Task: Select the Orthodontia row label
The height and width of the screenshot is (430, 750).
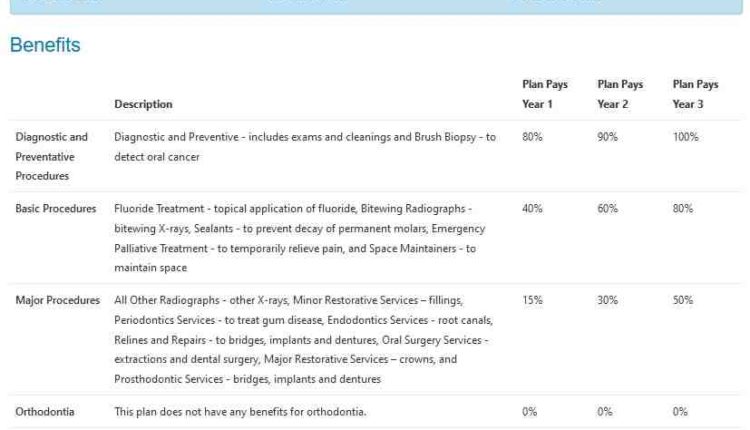Action: click(x=44, y=412)
